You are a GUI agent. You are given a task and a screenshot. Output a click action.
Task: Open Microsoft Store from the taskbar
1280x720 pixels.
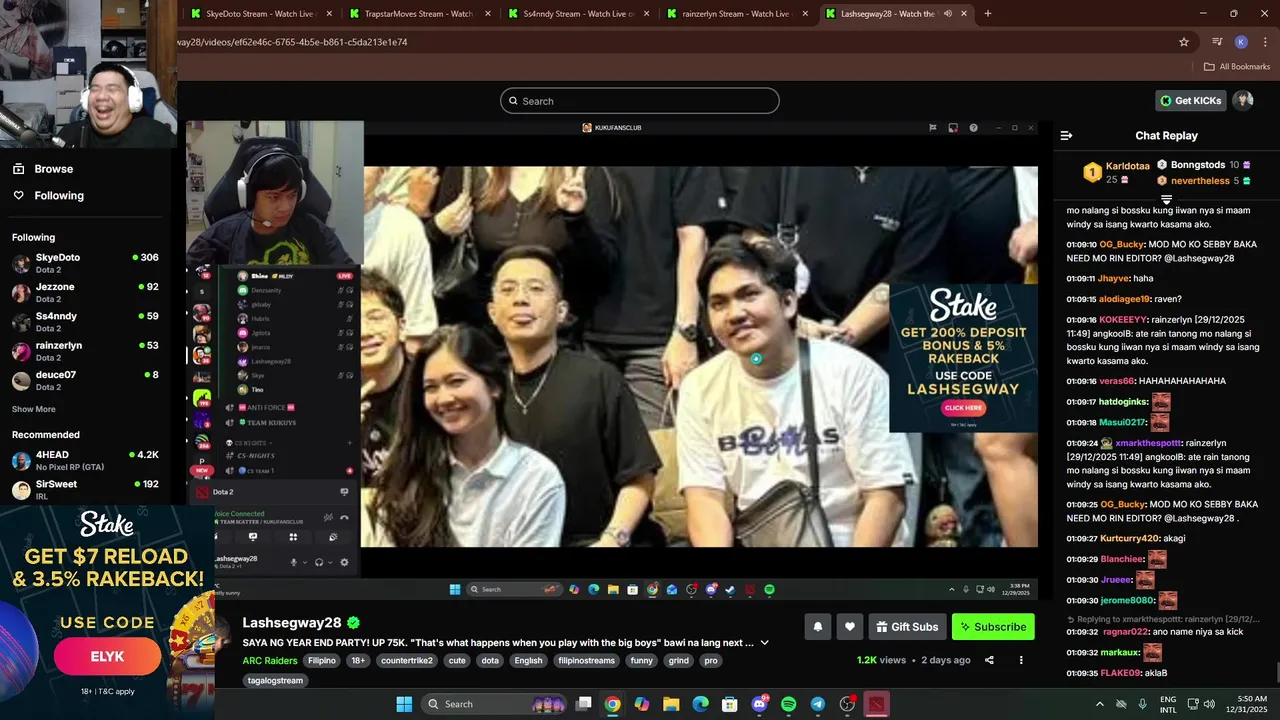pos(730,704)
